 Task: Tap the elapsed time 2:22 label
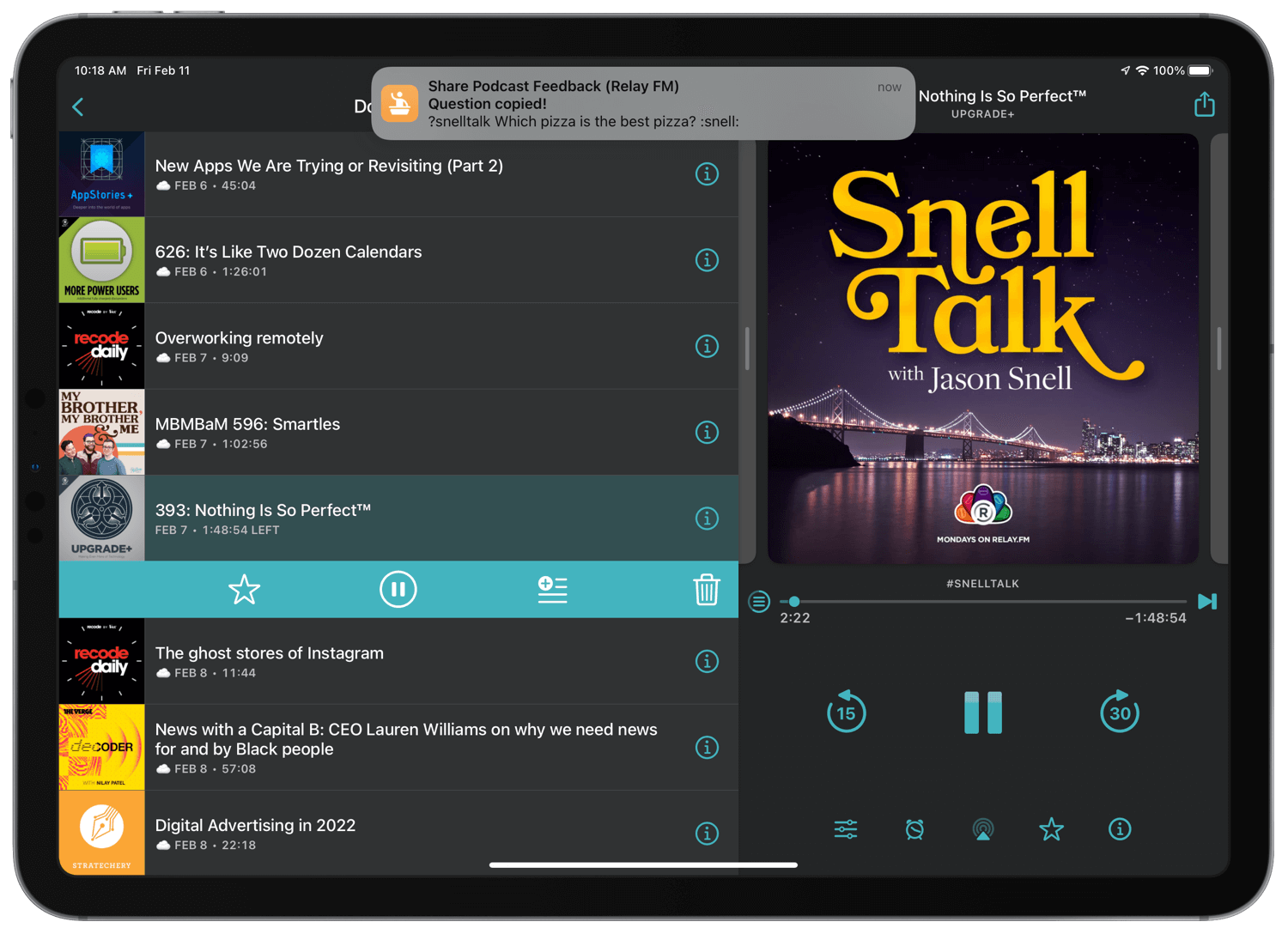(795, 618)
